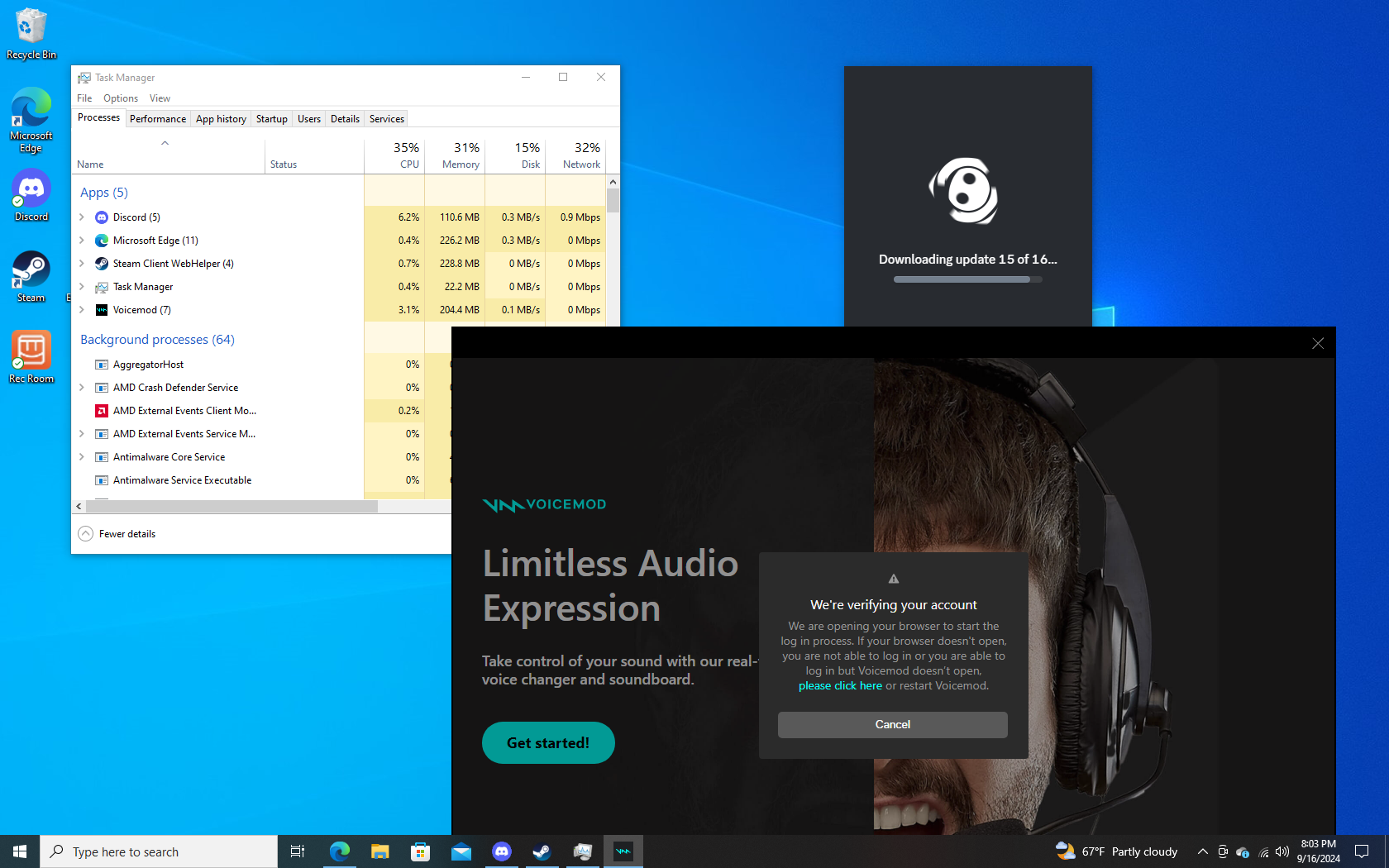The width and height of the screenshot is (1389, 868).
Task: Open File Explorer from the taskbar
Action: point(379,851)
